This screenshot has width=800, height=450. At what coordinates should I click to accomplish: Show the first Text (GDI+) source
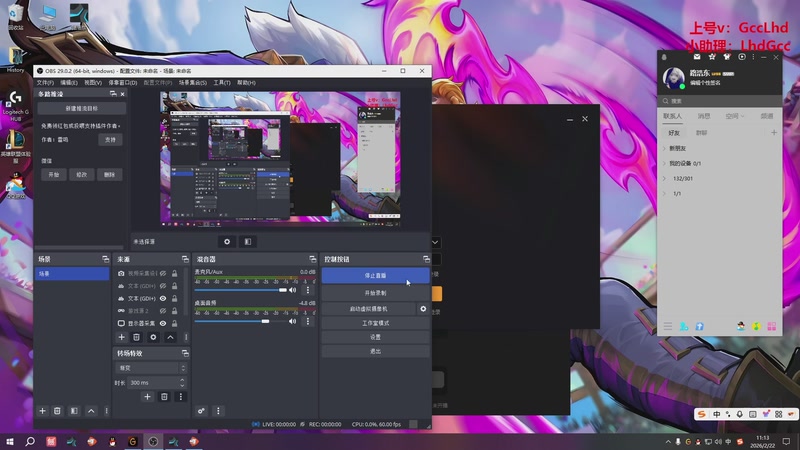tap(163, 286)
